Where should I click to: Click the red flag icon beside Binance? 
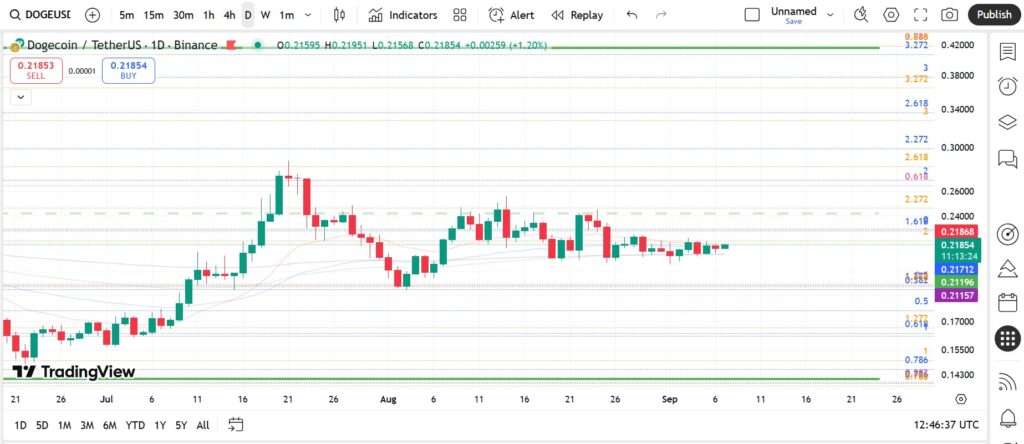pyautogui.click(x=231, y=45)
